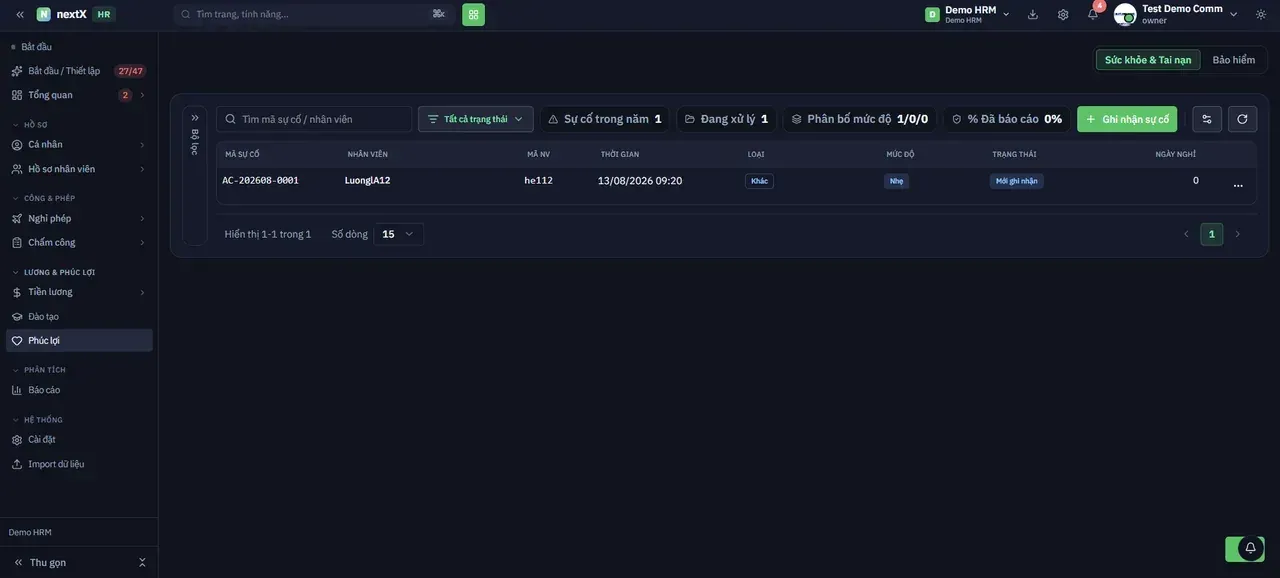Toggle the light/dark theme sun icon
The width and height of the screenshot is (1280, 578).
coord(1261,14)
